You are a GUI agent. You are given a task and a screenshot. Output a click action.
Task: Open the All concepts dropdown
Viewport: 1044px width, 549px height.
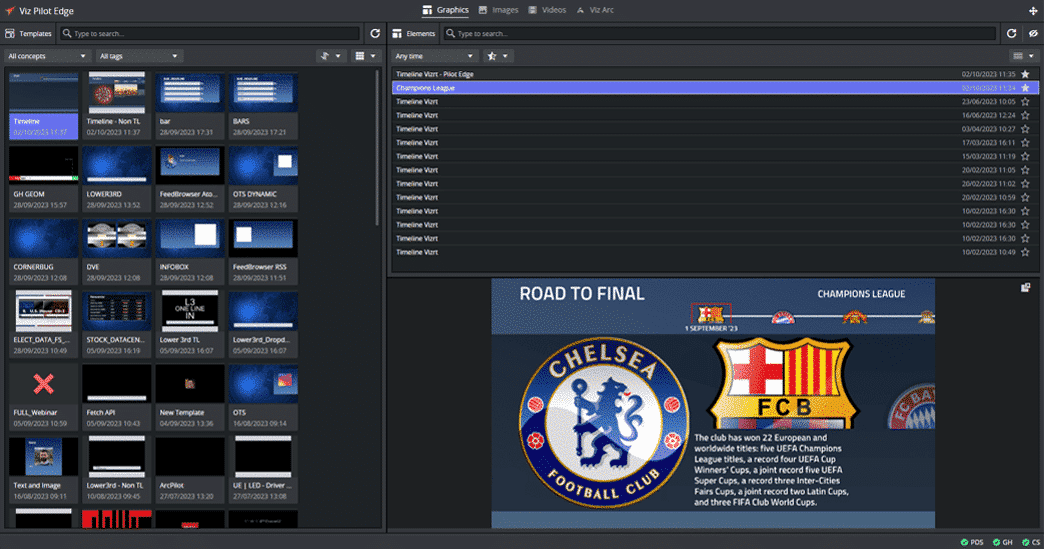[x=47, y=56]
